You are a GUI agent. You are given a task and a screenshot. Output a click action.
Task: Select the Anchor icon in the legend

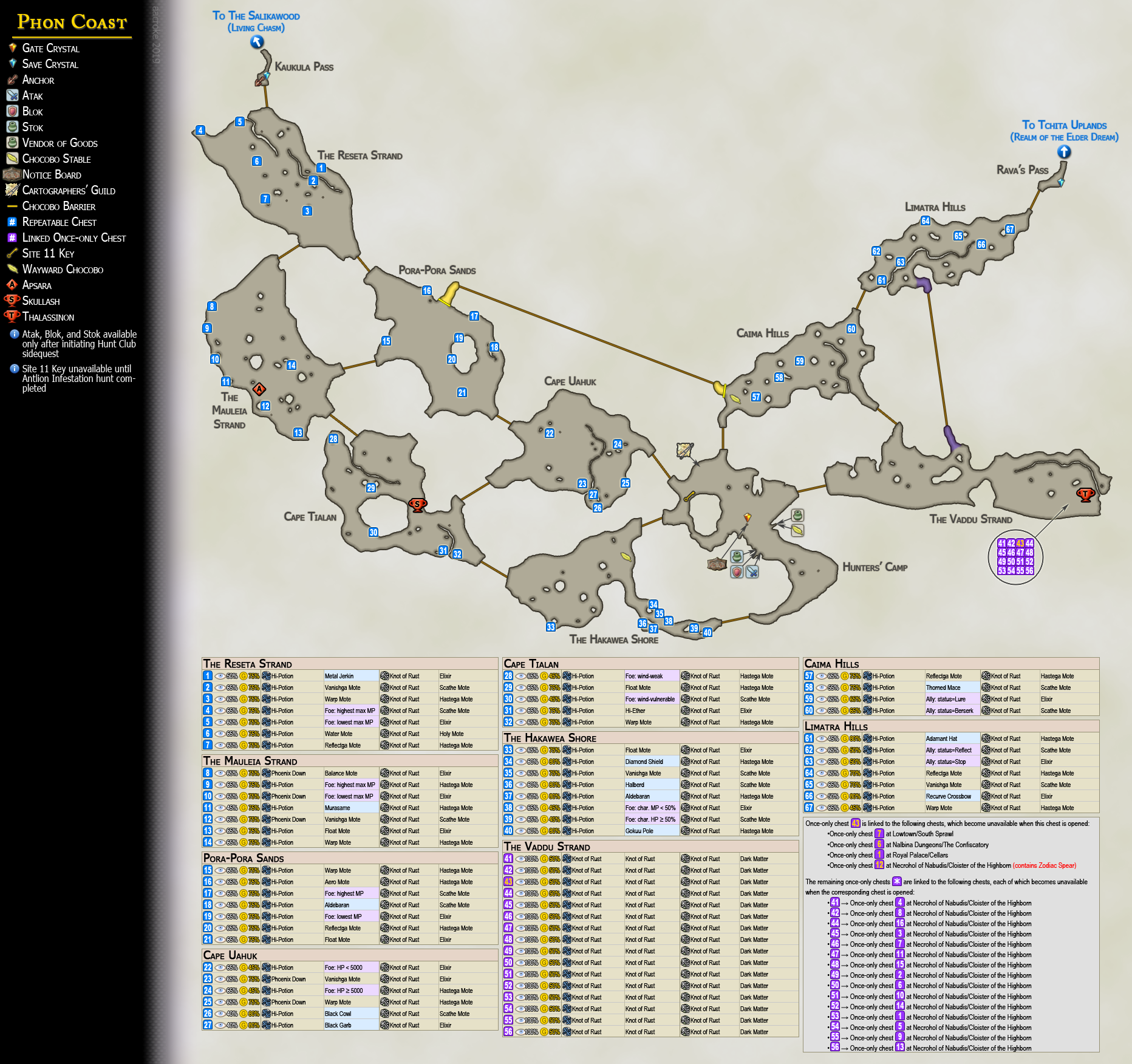coord(12,80)
